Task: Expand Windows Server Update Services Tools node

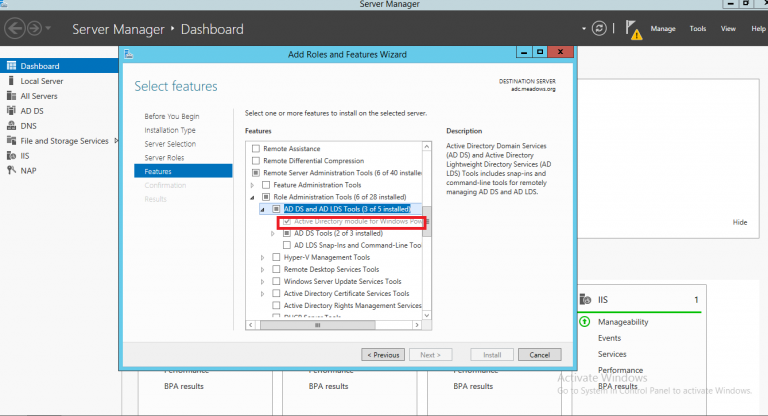Action: click(x=263, y=282)
